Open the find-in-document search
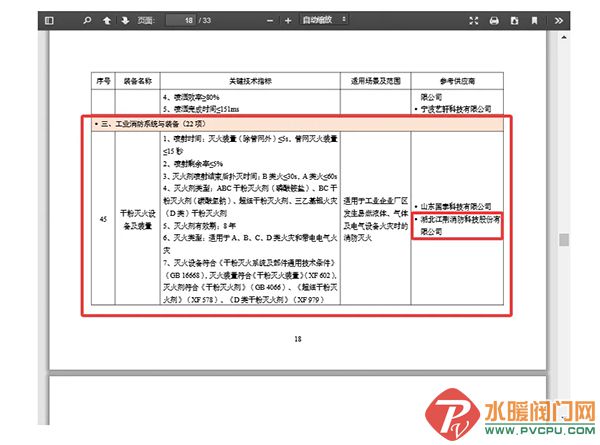The width and height of the screenshot is (600, 445). [x=87, y=20]
